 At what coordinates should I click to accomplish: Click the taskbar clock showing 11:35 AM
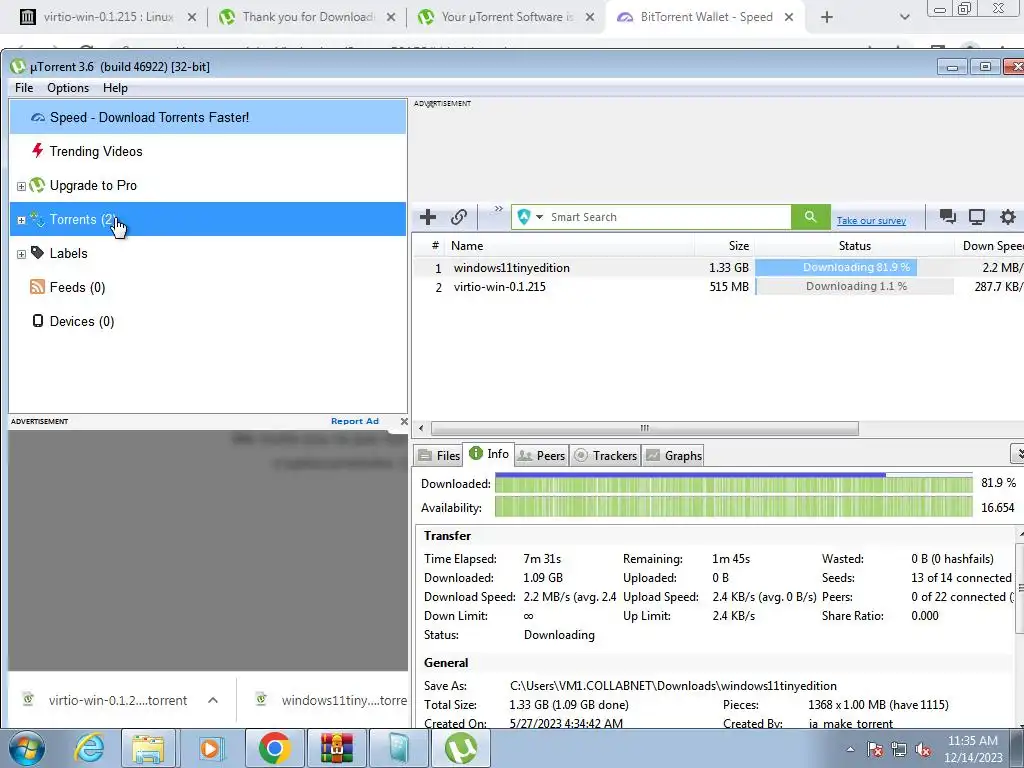click(973, 749)
